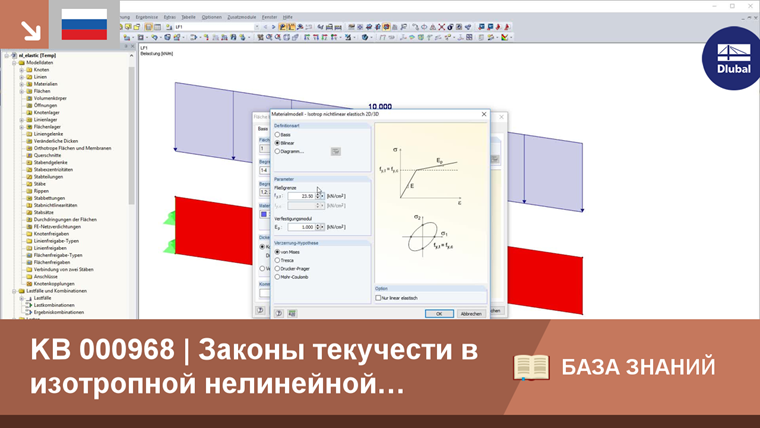The height and width of the screenshot is (428, 760).
Task: Select Volumenkörper in navigator tree
Action: click(50, 98)
